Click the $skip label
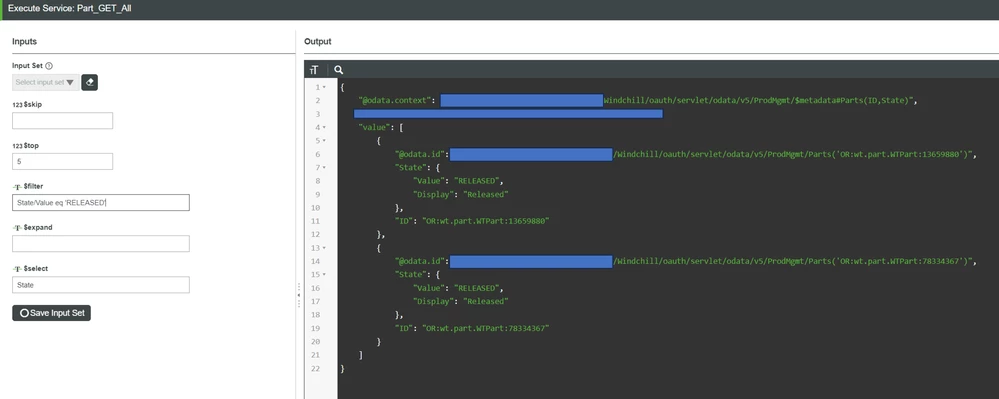This screenshot has height=399, width=999. tap(32, 105)
